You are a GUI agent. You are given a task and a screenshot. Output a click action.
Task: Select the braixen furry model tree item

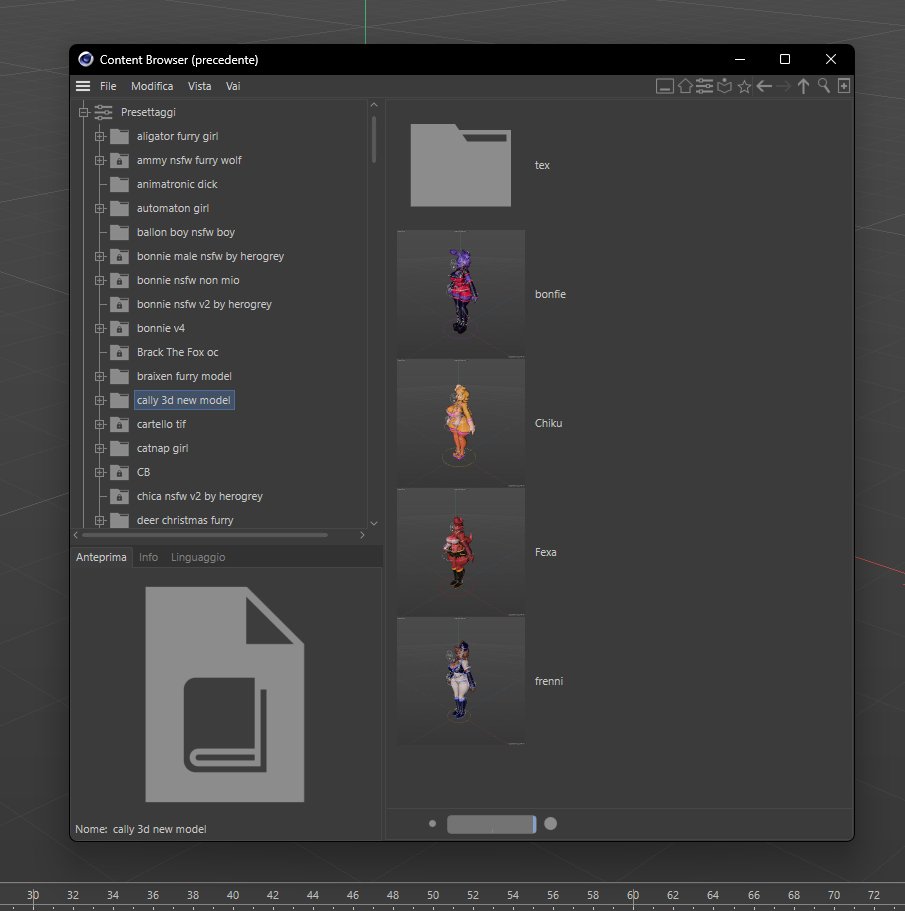pos(184,376)
